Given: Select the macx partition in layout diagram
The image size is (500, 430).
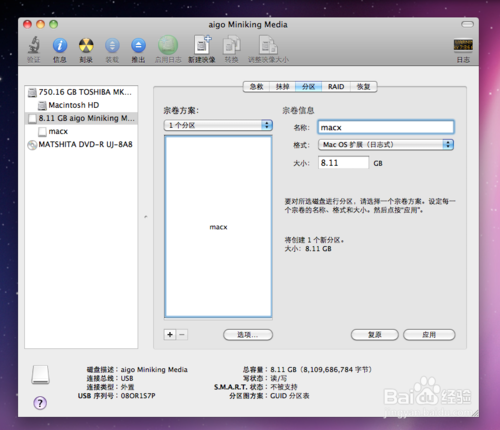Looking at the screenshot, I should 218,227.
